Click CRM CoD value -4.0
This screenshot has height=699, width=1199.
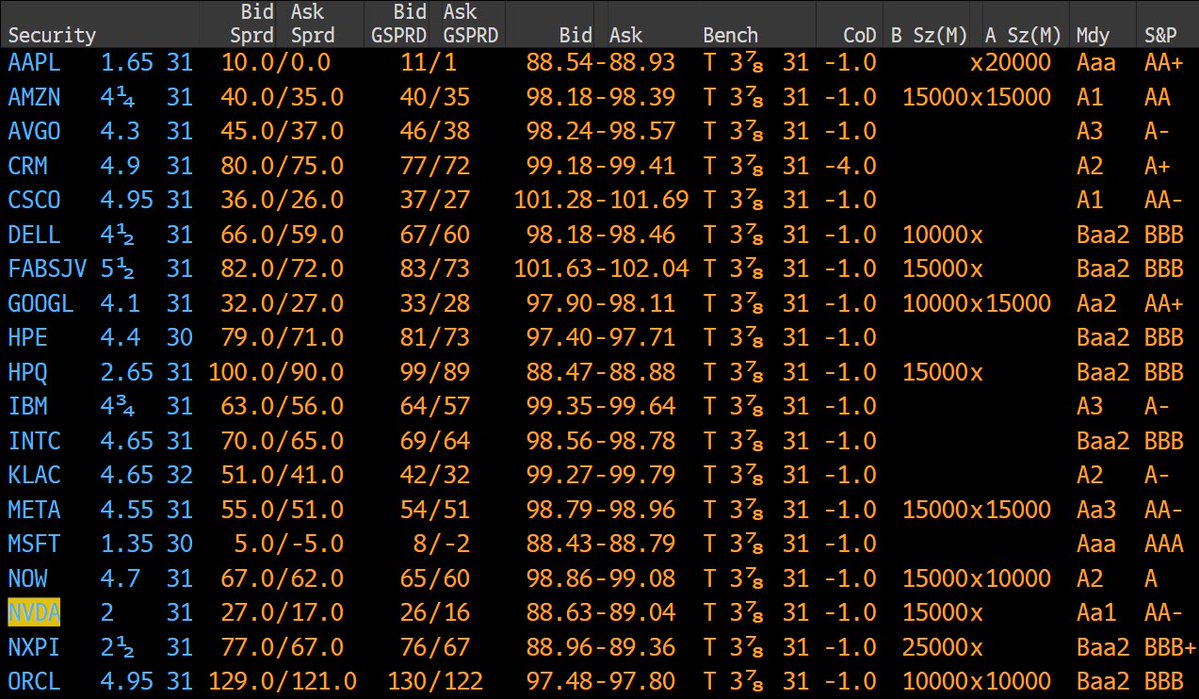point(850,166)
